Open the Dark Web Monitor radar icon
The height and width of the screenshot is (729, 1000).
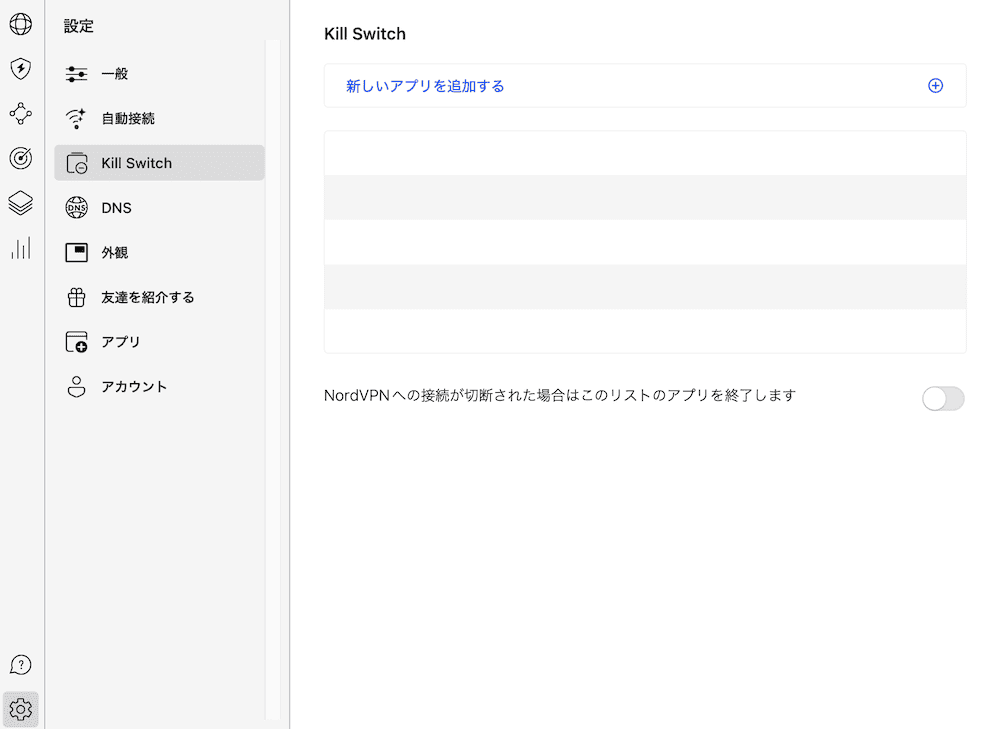click(20, 158)
